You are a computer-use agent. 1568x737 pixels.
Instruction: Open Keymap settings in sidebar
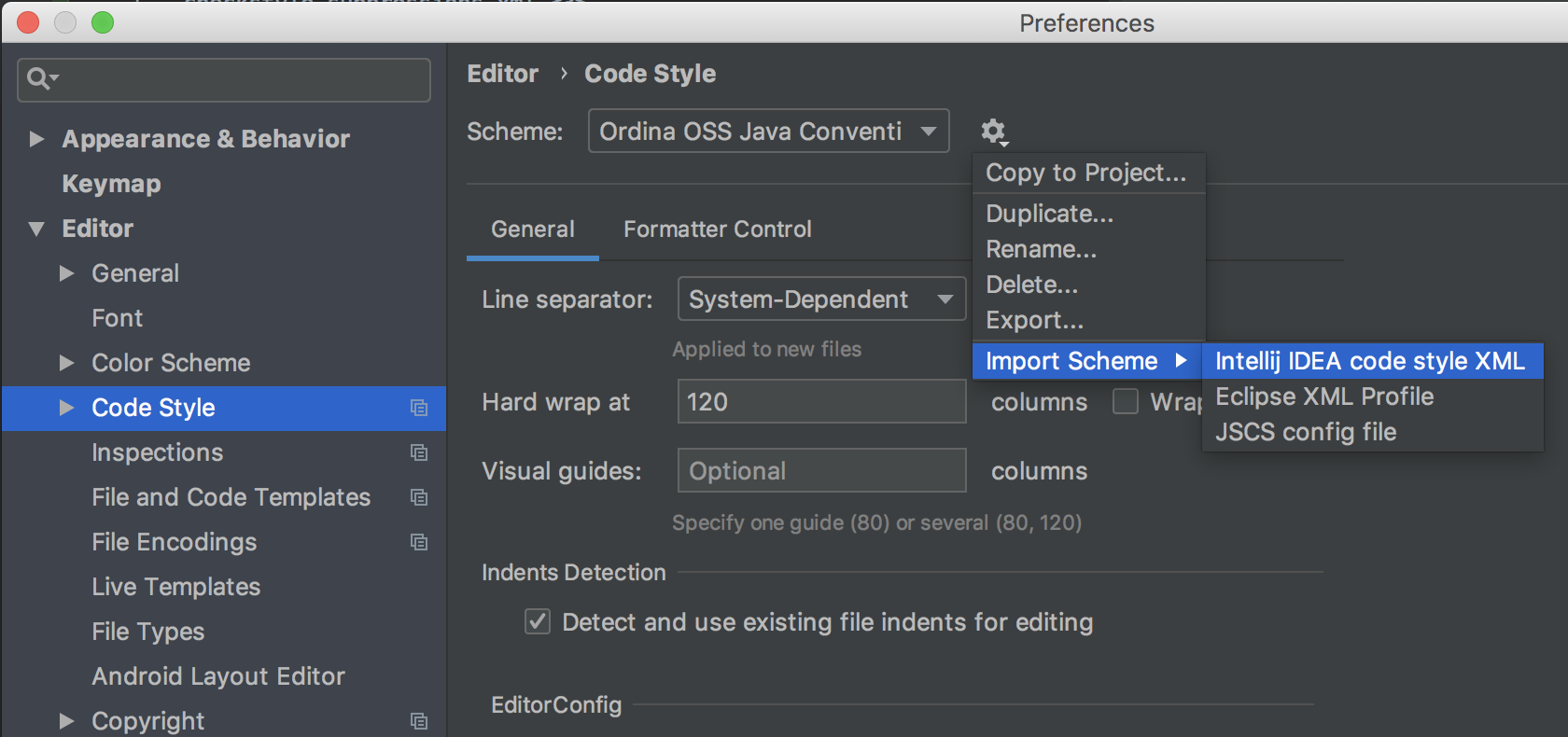pos(111,184)
